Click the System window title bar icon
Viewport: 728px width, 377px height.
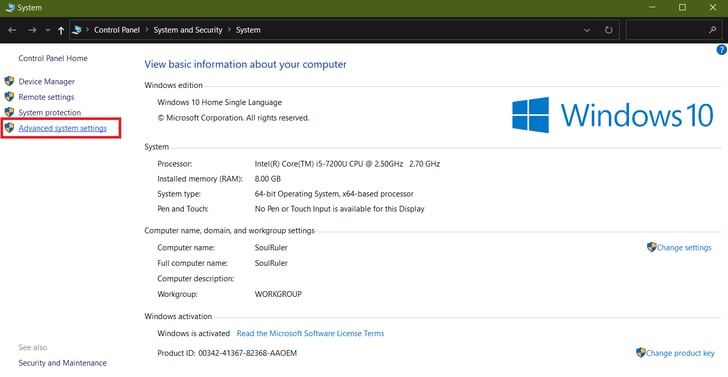tap(9, 8)
